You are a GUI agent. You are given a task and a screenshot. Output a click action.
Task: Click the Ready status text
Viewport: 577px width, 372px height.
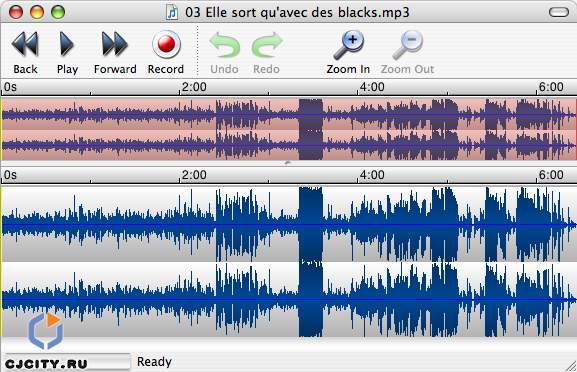coord(154,362)
